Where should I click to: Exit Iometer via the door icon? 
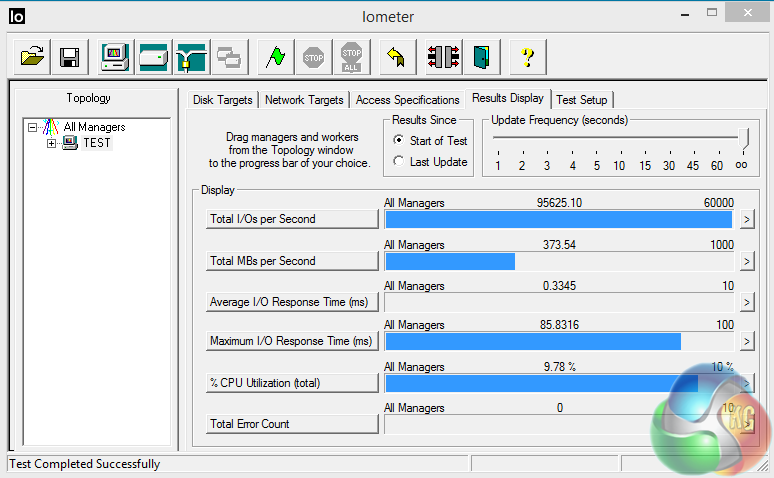481,57
